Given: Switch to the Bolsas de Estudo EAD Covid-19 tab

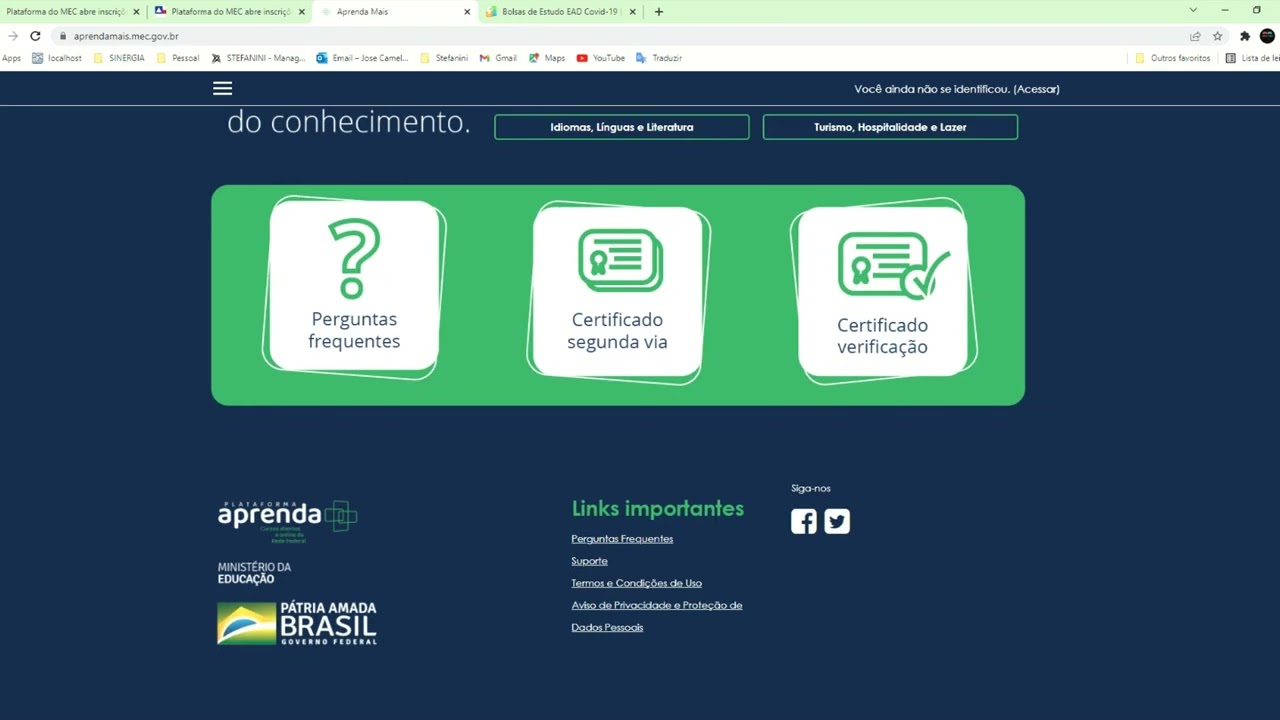Looking at the screenshot, I should click(x=561, y=12).
